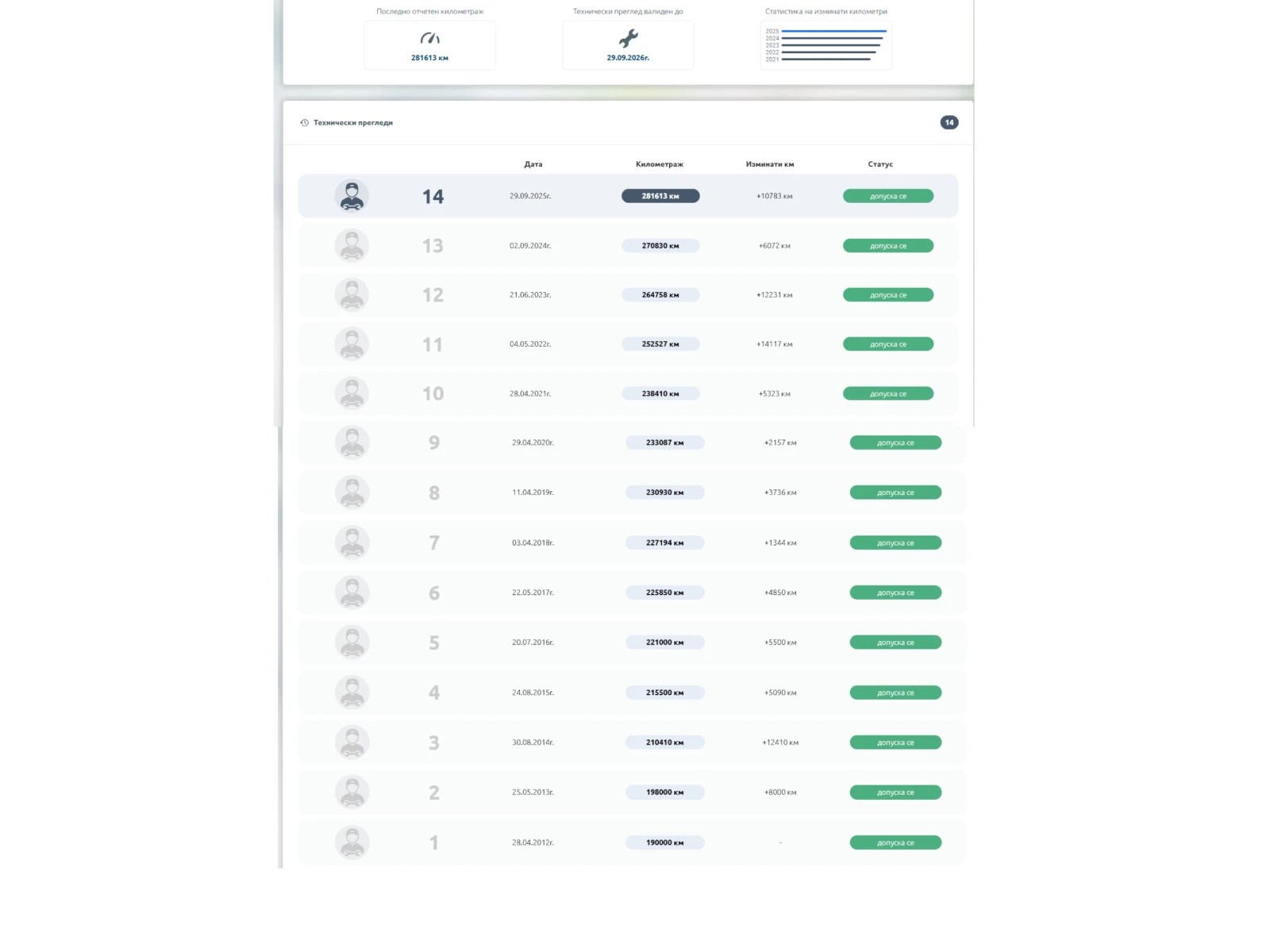Open the yearly kilometers statistics chart
This screenshot has width=1270, height=952.
pyautogui.click(x=825, y=45)
